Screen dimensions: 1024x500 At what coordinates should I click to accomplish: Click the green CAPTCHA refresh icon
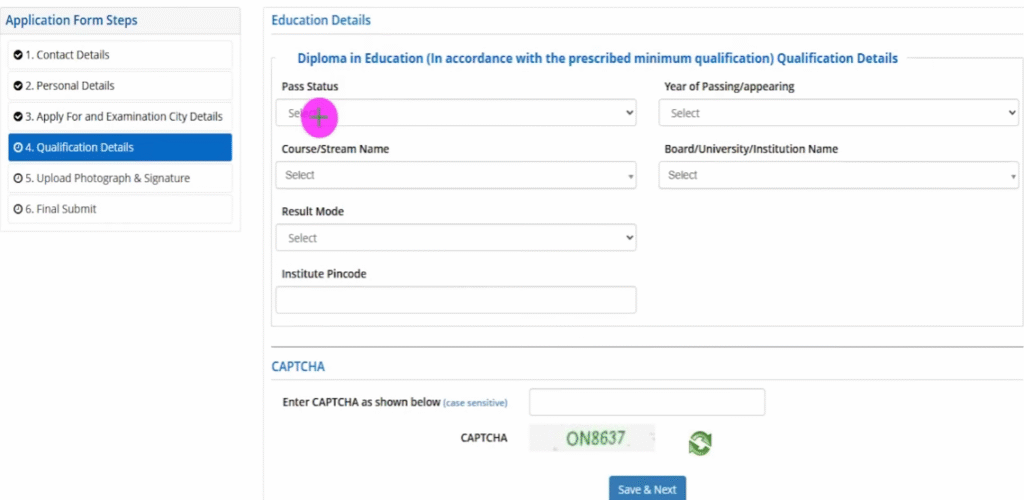pyautogui.click(x=699, y=442)
